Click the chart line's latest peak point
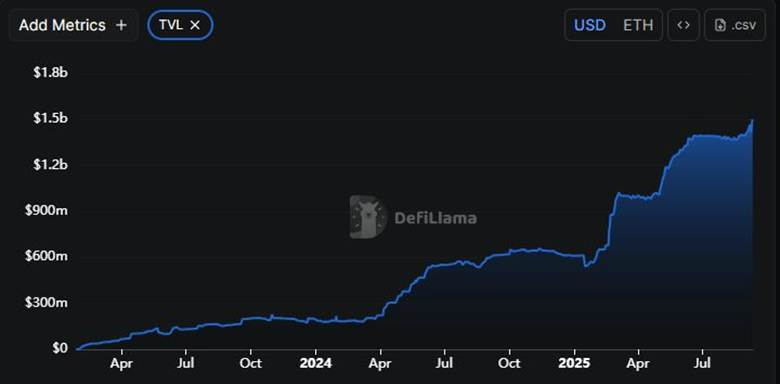The image size is (780, 384). coord(752,120)
